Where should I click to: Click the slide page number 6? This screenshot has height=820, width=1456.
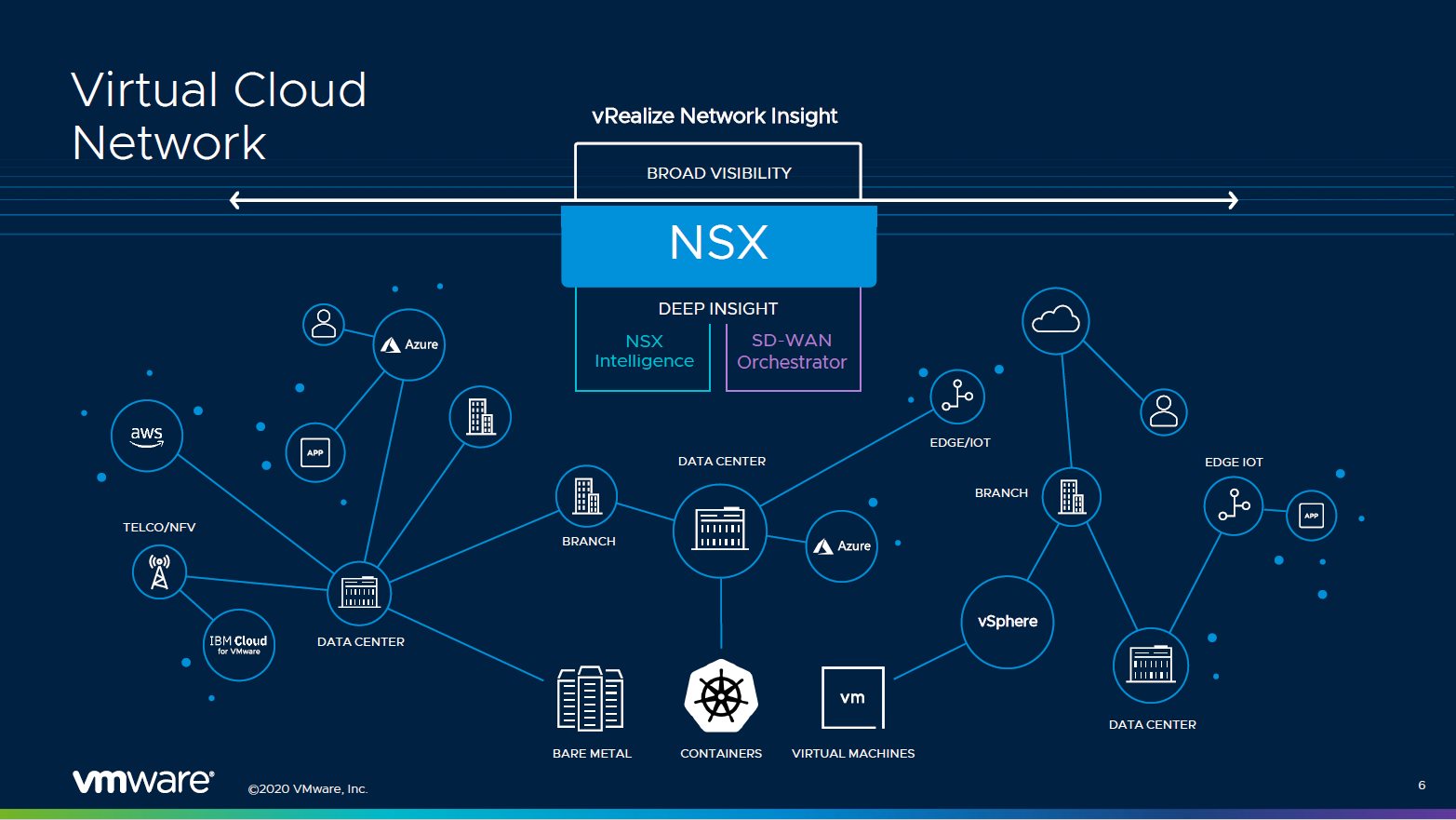point(1422,786)
